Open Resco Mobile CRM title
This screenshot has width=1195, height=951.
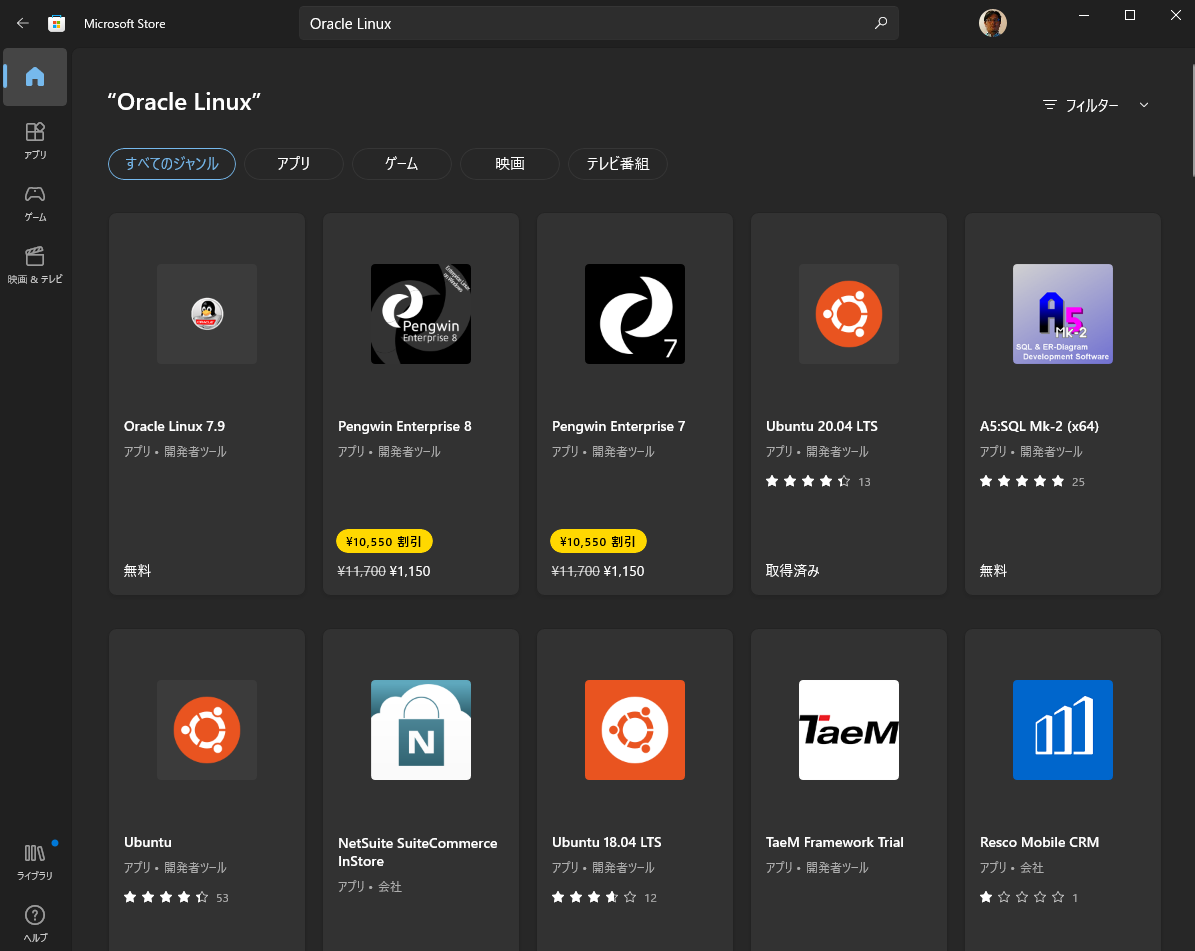[x=1039, y=843]
